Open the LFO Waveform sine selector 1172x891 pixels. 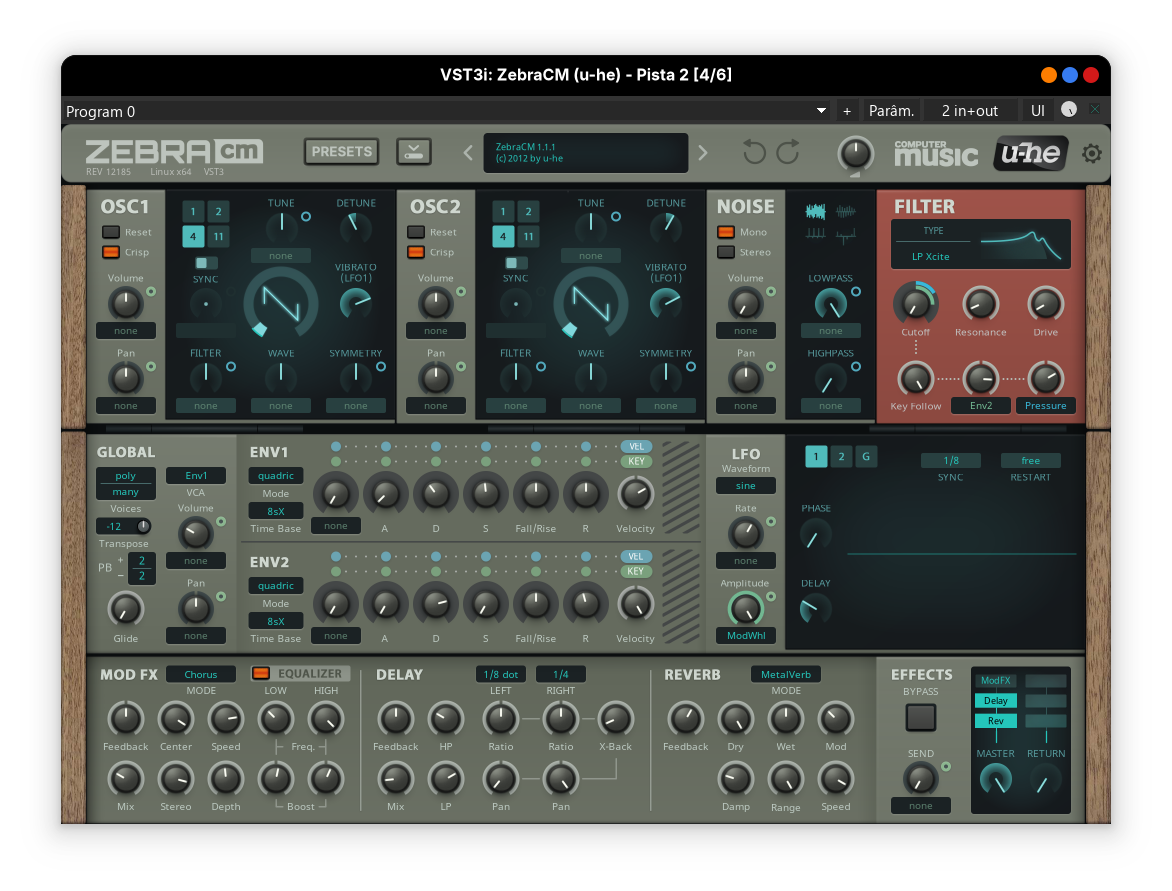pos(745,486)
